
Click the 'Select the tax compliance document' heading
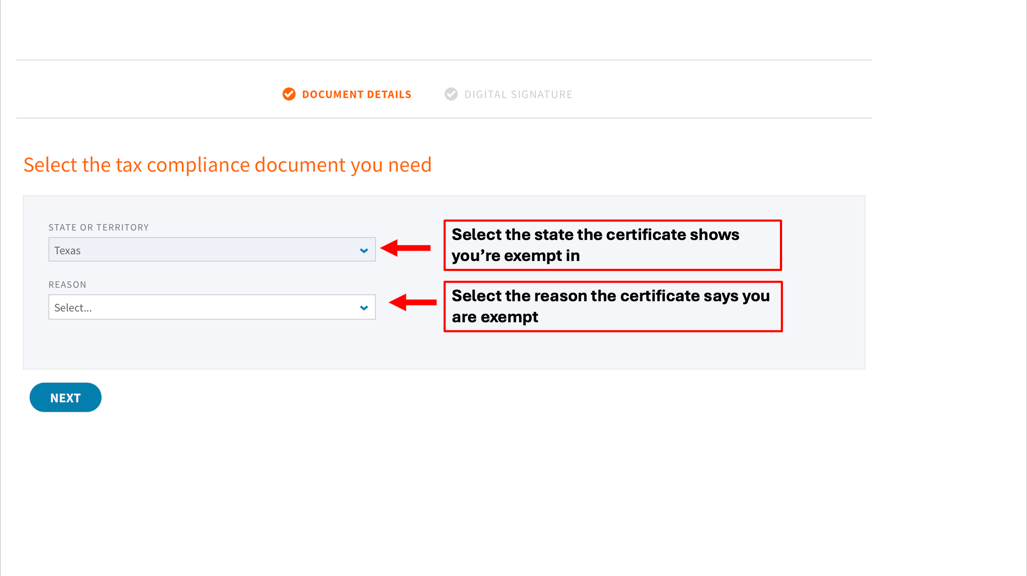click(x=227, y=164)
